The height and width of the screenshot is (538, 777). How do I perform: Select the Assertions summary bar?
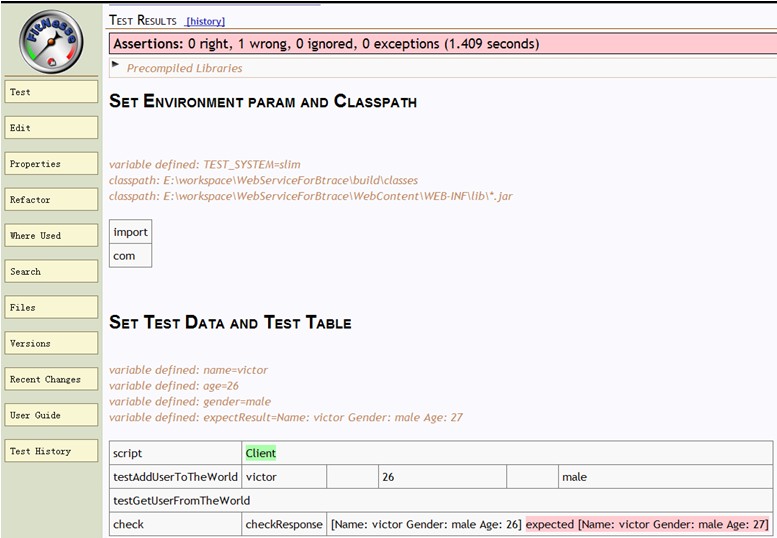[443, 44]
